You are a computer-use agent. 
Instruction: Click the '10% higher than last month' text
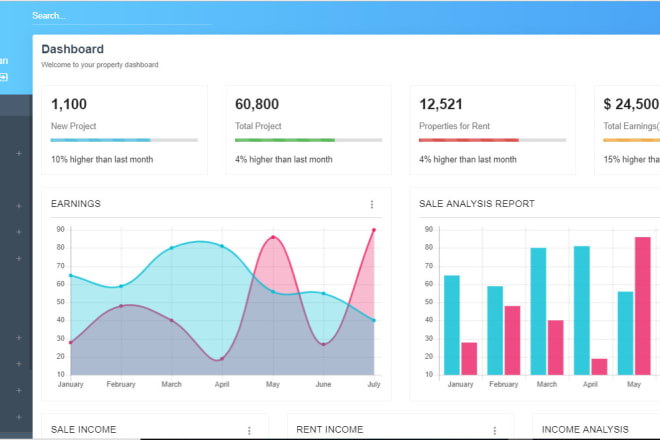tap(102, 160)
